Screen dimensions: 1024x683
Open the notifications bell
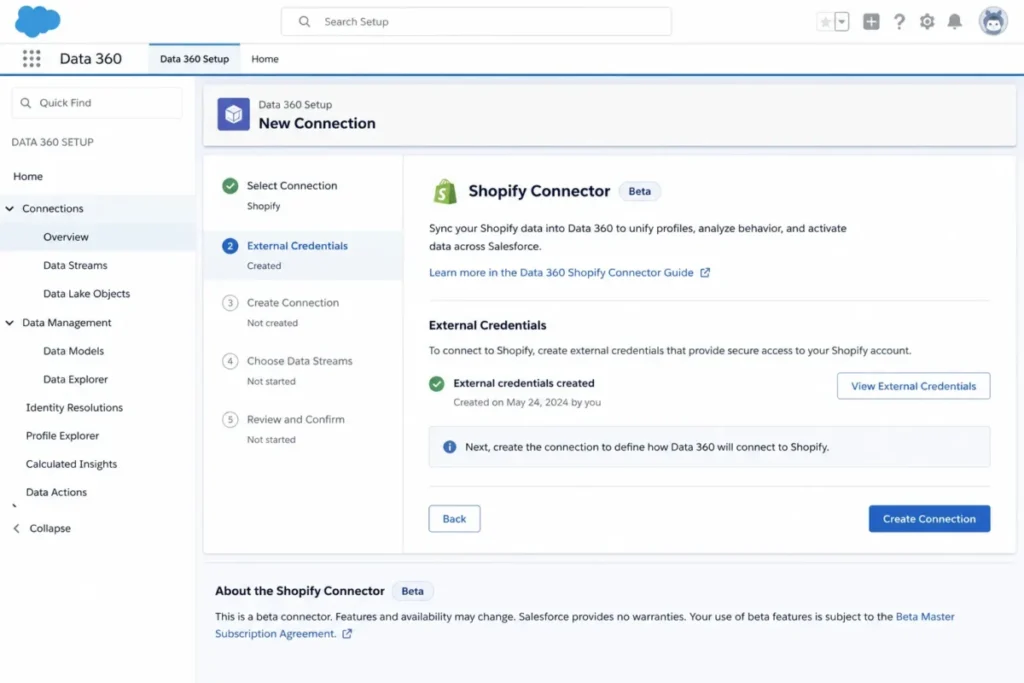pos(954,22)
